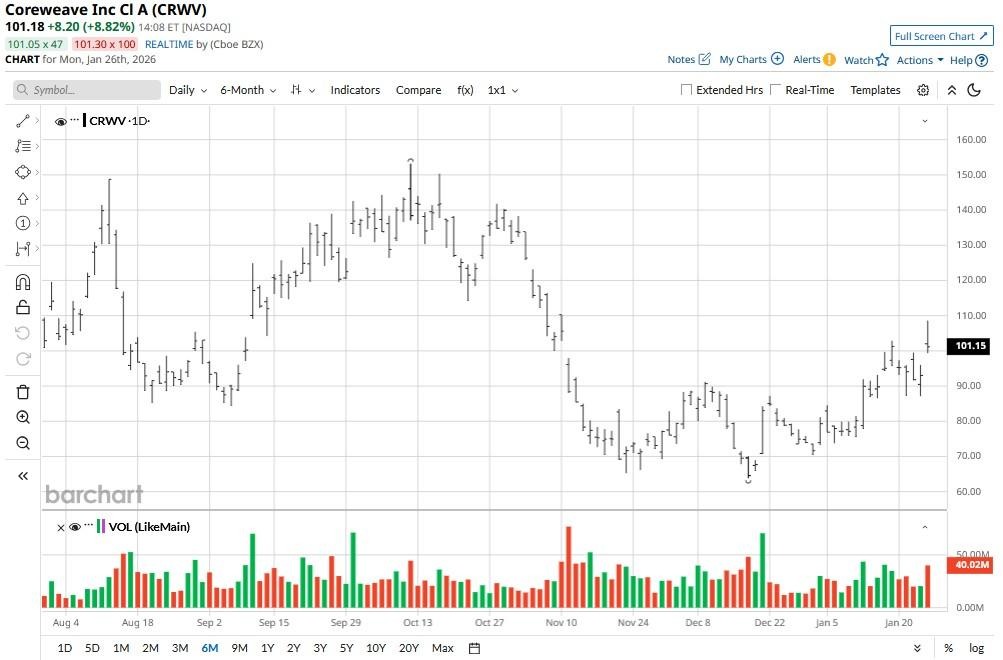This screenshot has height=660, width=1003.
Task: Enable the Real-Time checkbox
Action: (x=775, y=90)
